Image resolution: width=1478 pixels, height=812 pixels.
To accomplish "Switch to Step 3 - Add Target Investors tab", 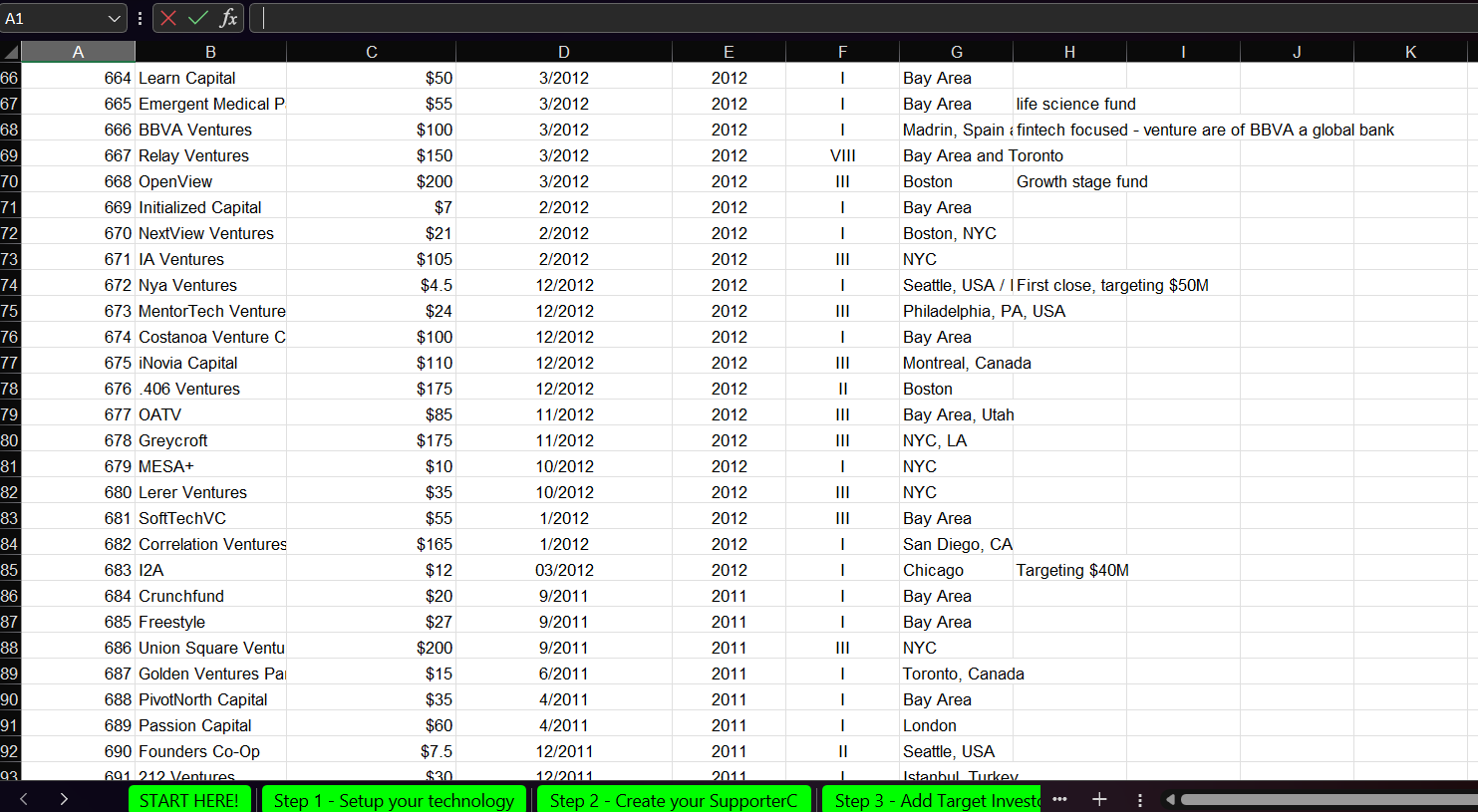I will (x=932, y=800).
